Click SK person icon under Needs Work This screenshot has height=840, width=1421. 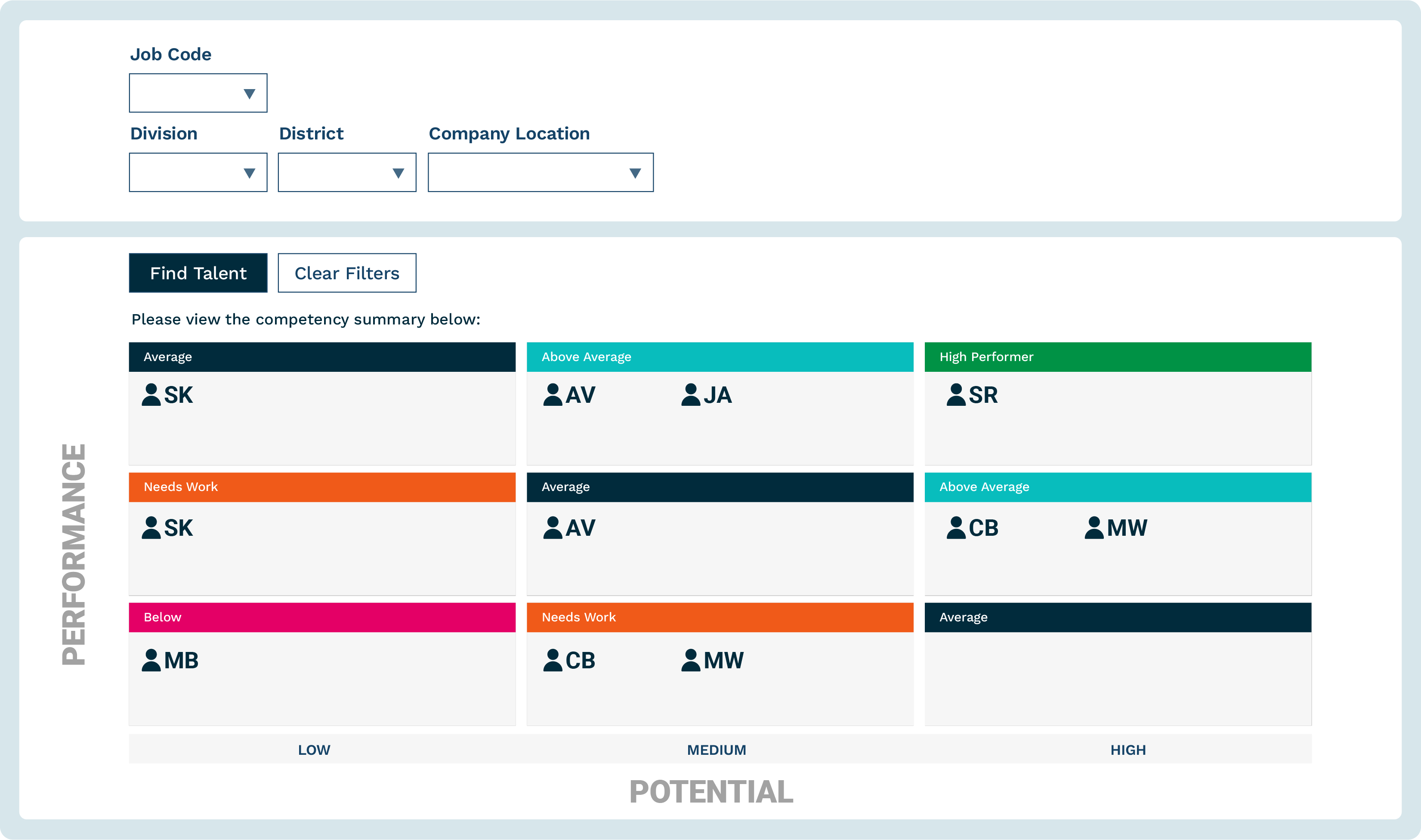point(151,528)
